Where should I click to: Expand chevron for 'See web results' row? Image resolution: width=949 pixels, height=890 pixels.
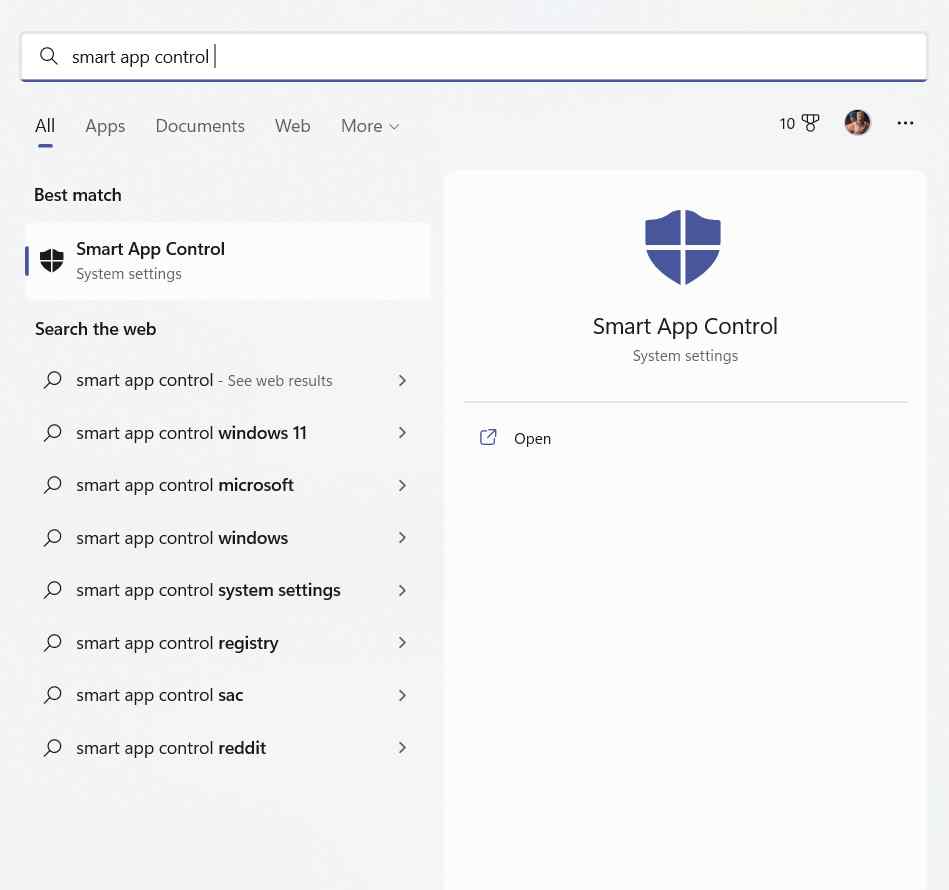click(x=402, y=381)
